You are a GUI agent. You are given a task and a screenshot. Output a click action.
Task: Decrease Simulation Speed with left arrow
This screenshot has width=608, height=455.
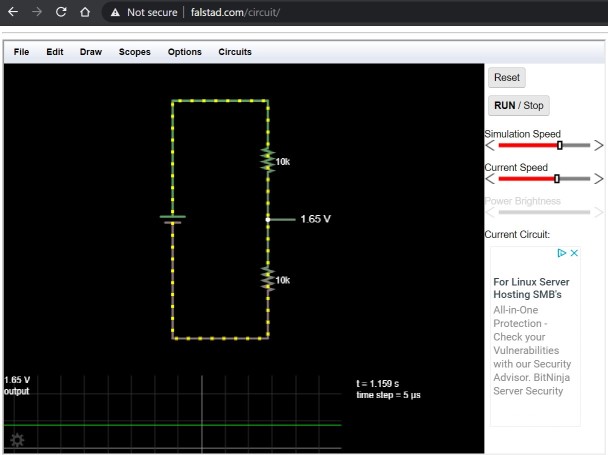point(490,145)
